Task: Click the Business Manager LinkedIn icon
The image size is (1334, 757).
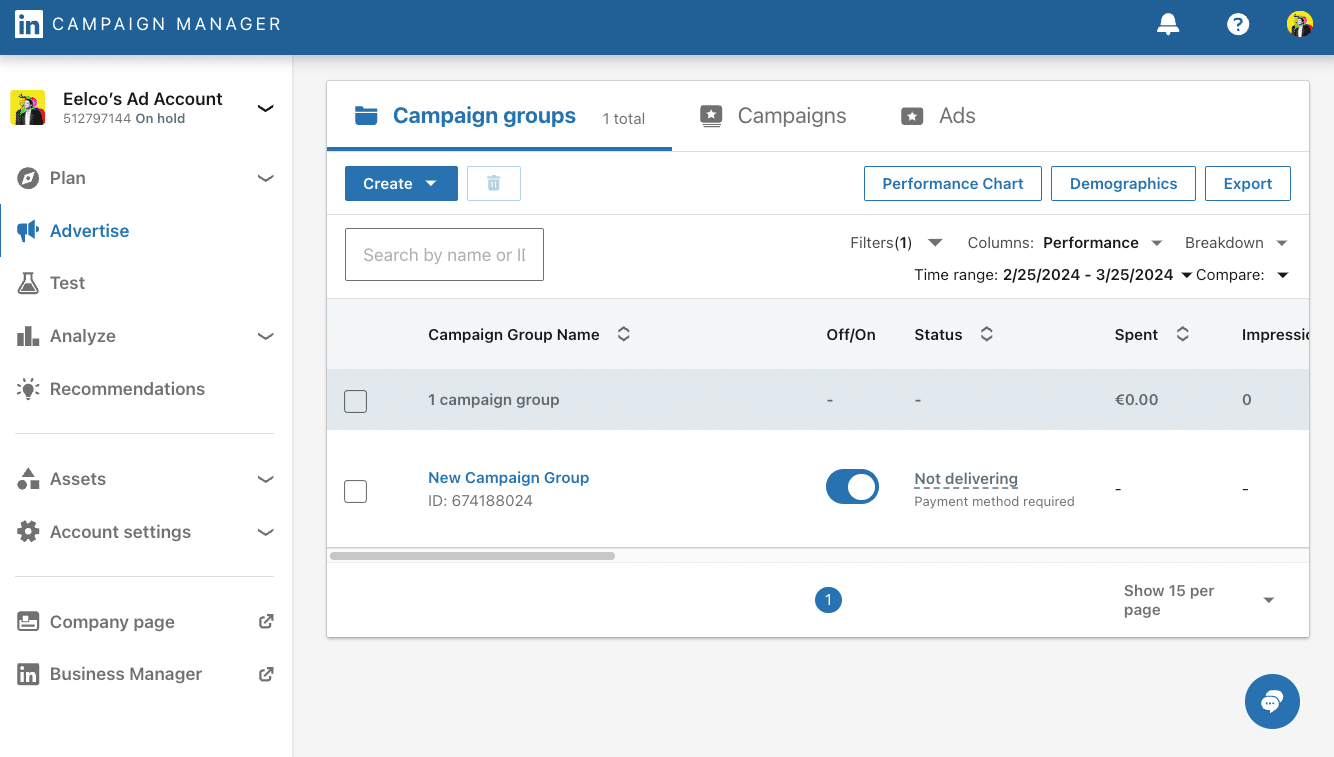Action: coord(28,674)
